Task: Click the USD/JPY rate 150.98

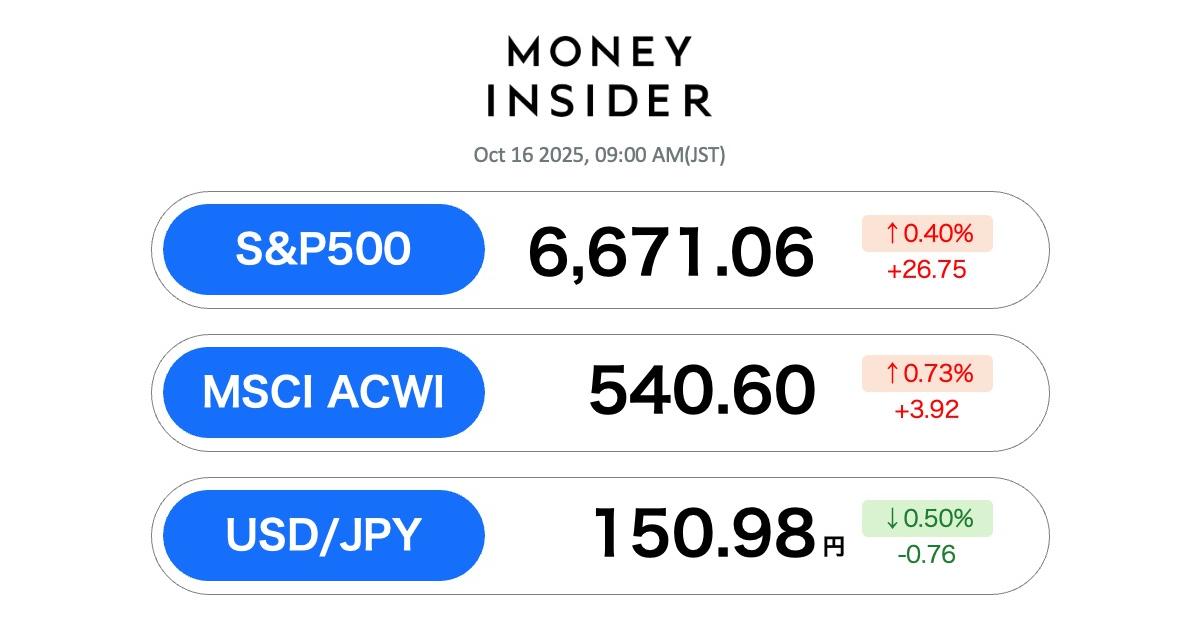Action: [x=705, y=534]
